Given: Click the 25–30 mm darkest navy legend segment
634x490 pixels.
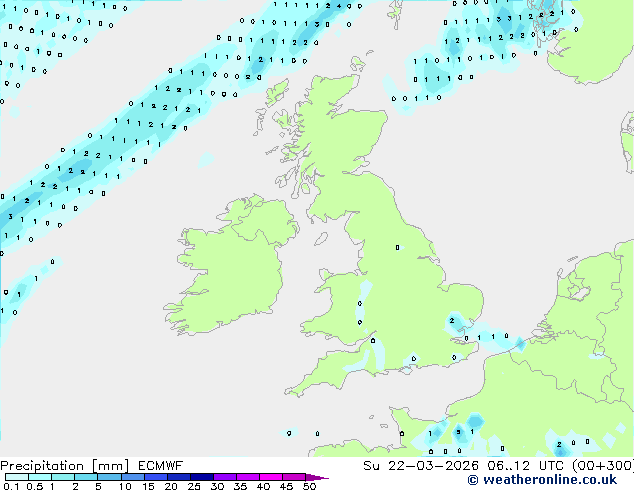Looking at the screenshot, I should point(201,477).
